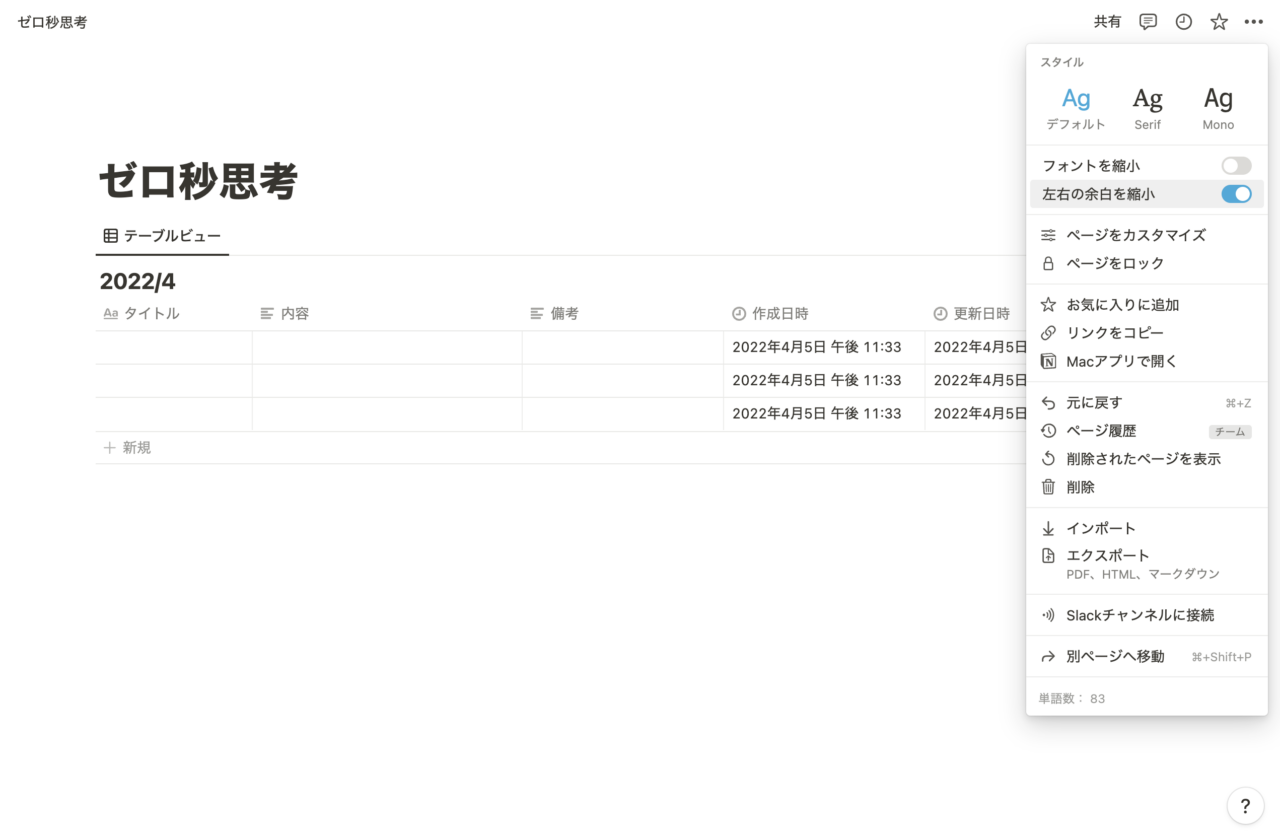1280x840 pixels.
Task: Open the page updates clock icon
Action: click(x=1184, y=21)
